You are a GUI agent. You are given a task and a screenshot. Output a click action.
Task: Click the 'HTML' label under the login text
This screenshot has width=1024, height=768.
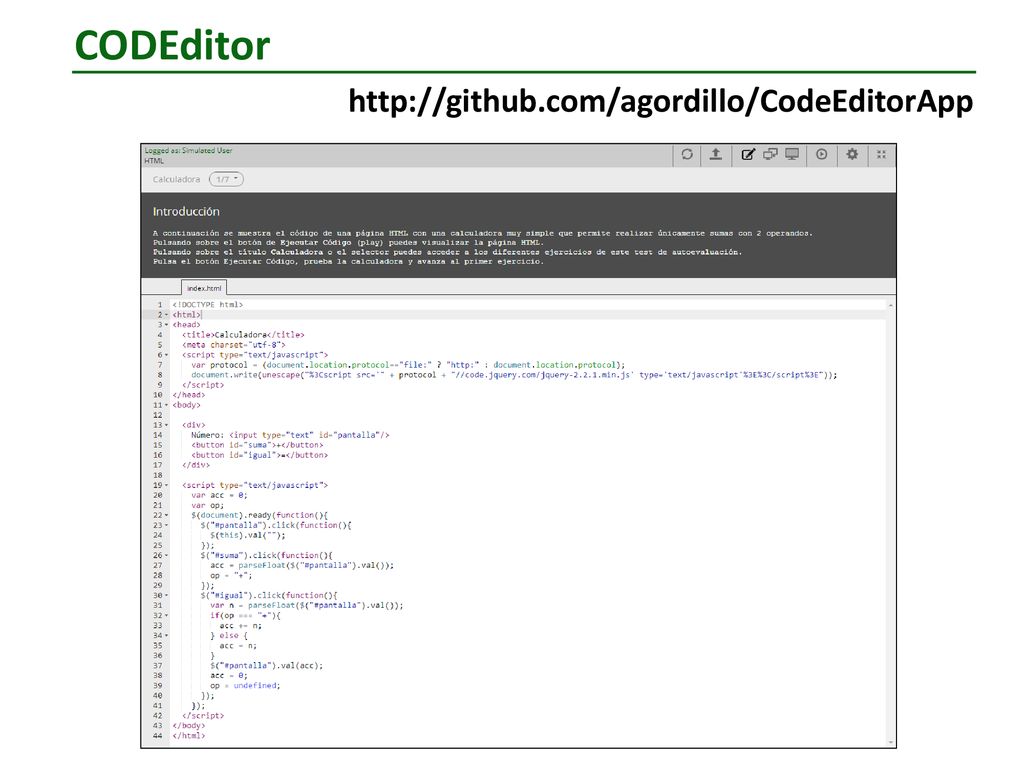pos(154,161)
